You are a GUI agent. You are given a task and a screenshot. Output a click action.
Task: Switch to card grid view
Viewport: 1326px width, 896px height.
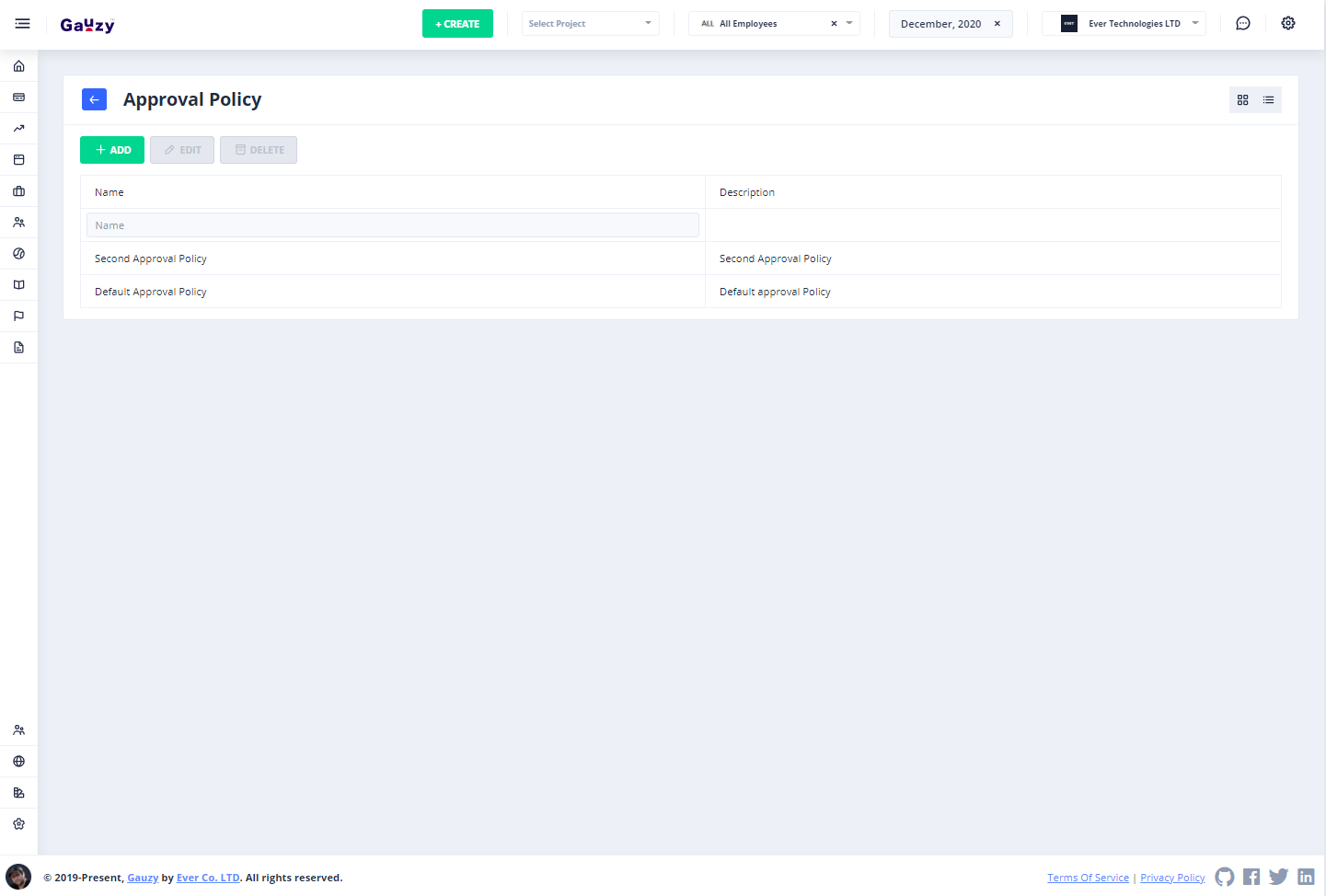1242,100
